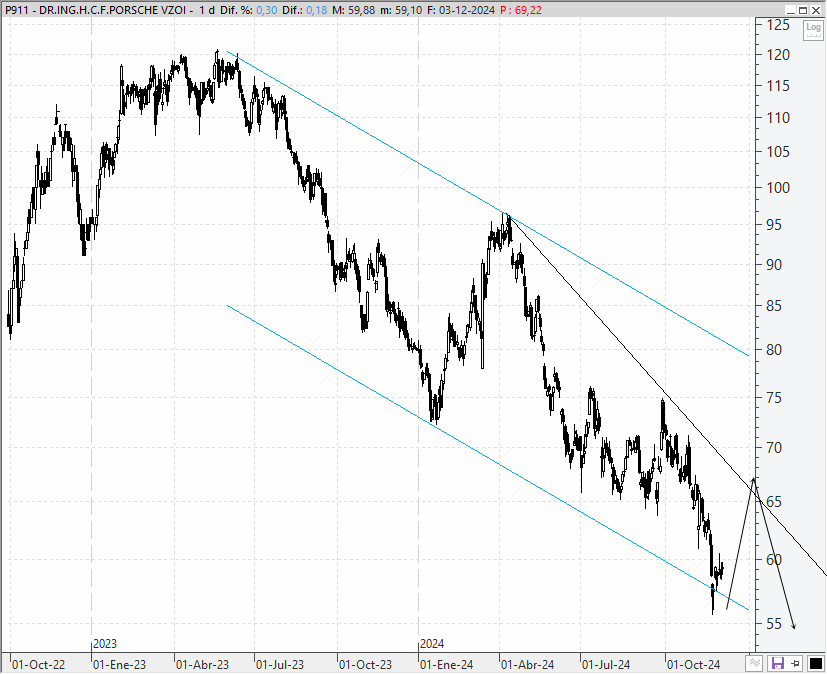The image size is (827, 674).
Task: Click the 95 price axis label
Action: pyautogui.click(x=774, y=225)
